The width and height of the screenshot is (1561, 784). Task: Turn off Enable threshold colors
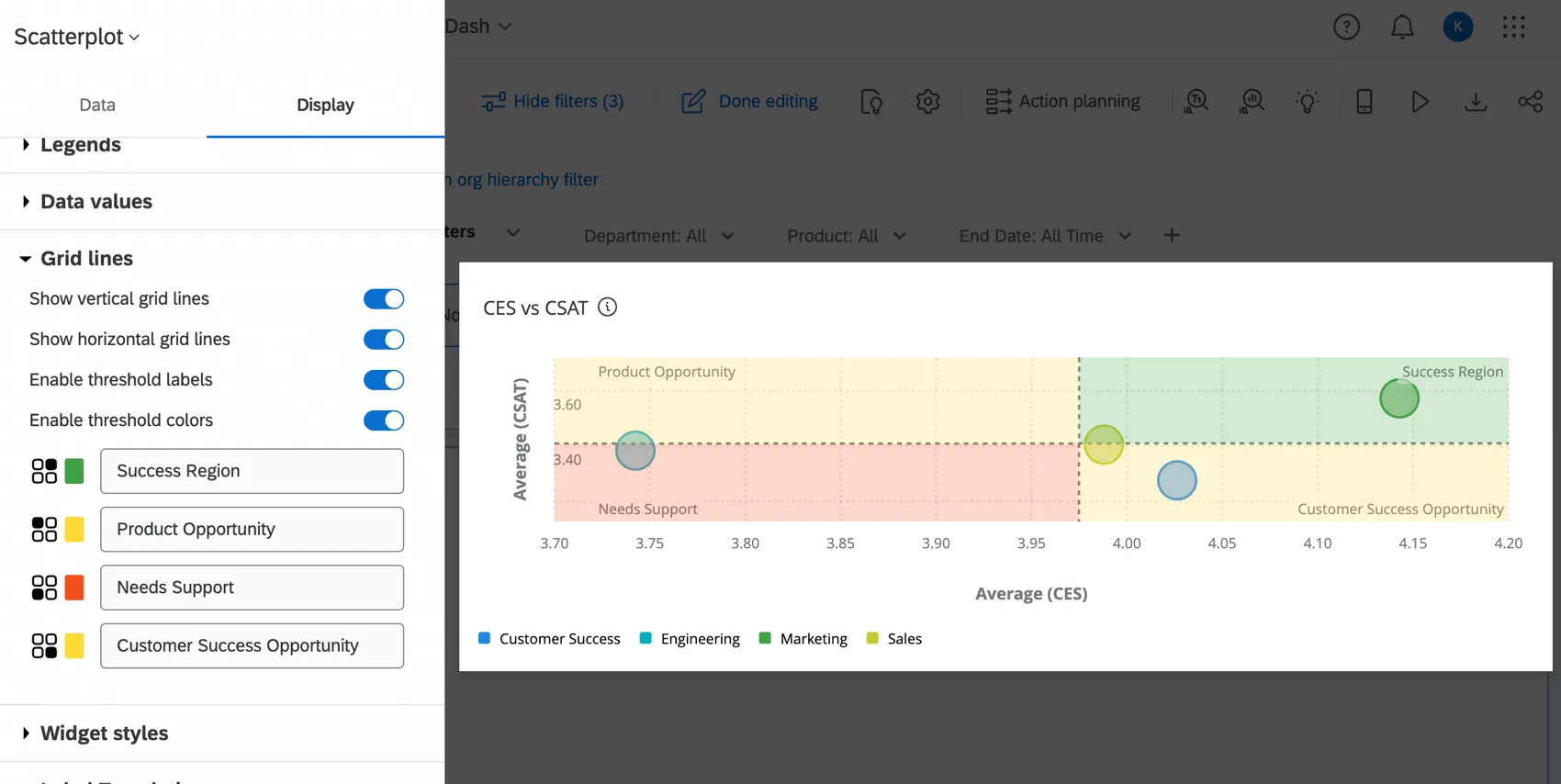[383, 420]
